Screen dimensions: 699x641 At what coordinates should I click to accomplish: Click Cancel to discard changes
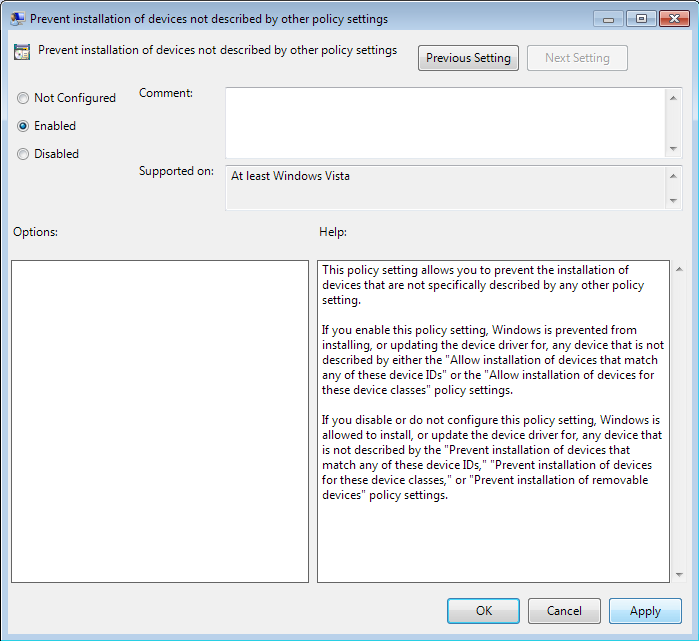564,611
